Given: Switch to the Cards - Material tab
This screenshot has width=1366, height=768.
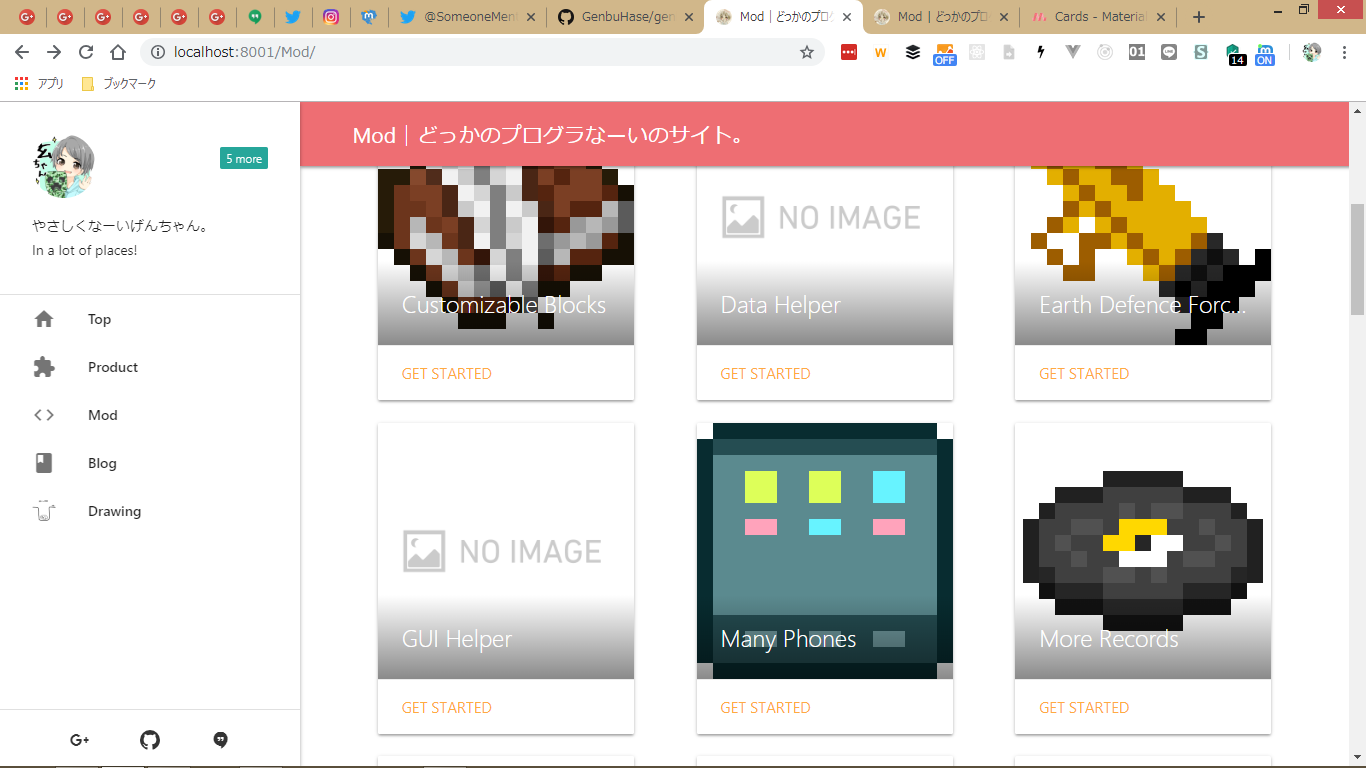Looking at the screenshot, I should [x=1098, y=17].
